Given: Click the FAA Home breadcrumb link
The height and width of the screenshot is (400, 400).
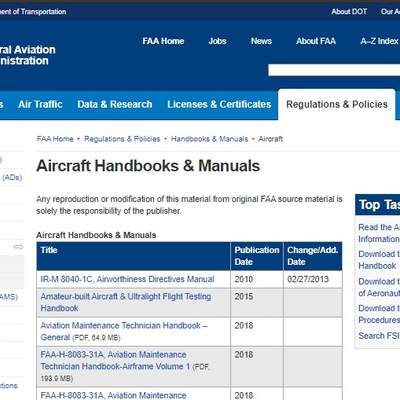Looking at the screenshot, I should [55, 139].
